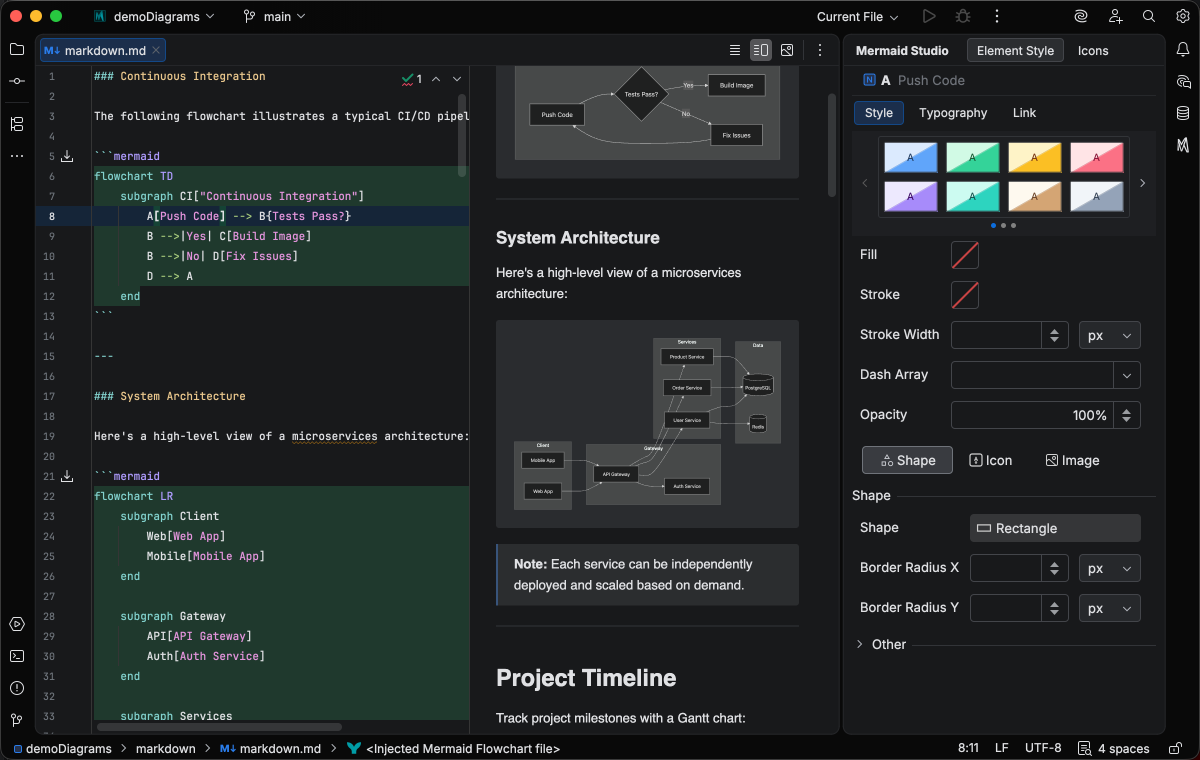Viewport: 1200px width, 760px height.
Task: Select the Shape mode button
Action: click(x=907, y=460)
